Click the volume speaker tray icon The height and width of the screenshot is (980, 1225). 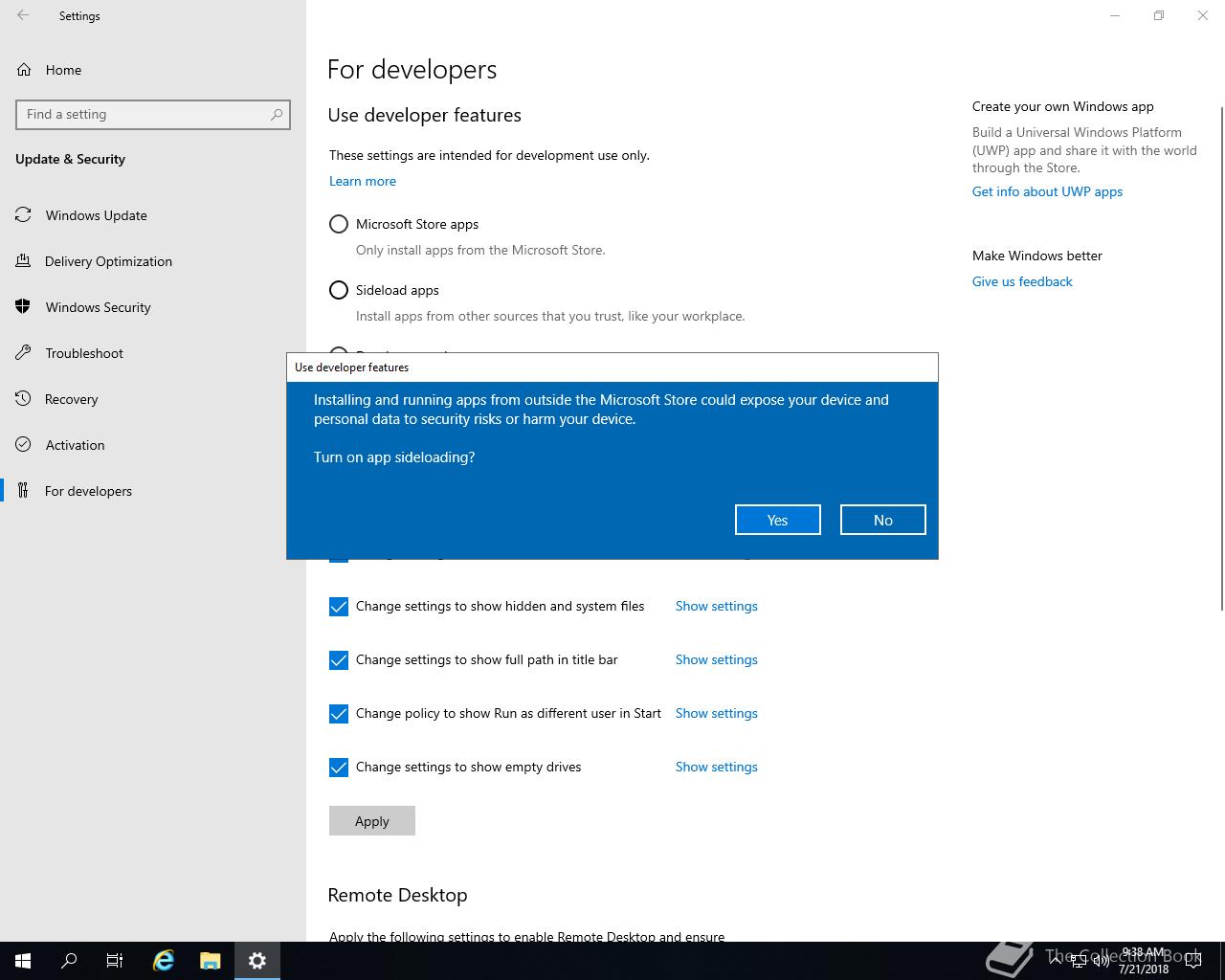coord(1101,961)
